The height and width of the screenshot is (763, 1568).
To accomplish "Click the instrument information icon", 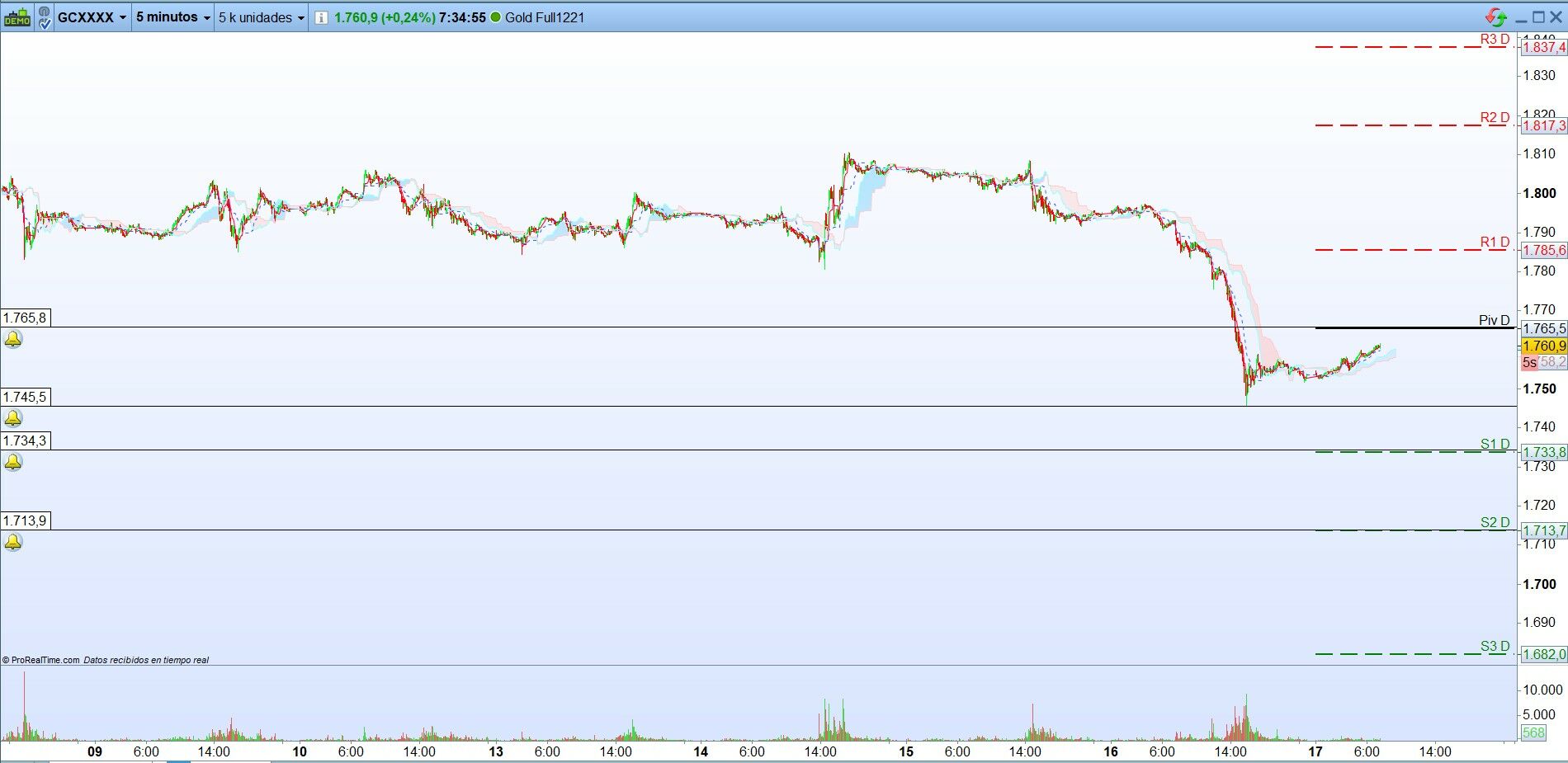I will (x=321, y=17).
